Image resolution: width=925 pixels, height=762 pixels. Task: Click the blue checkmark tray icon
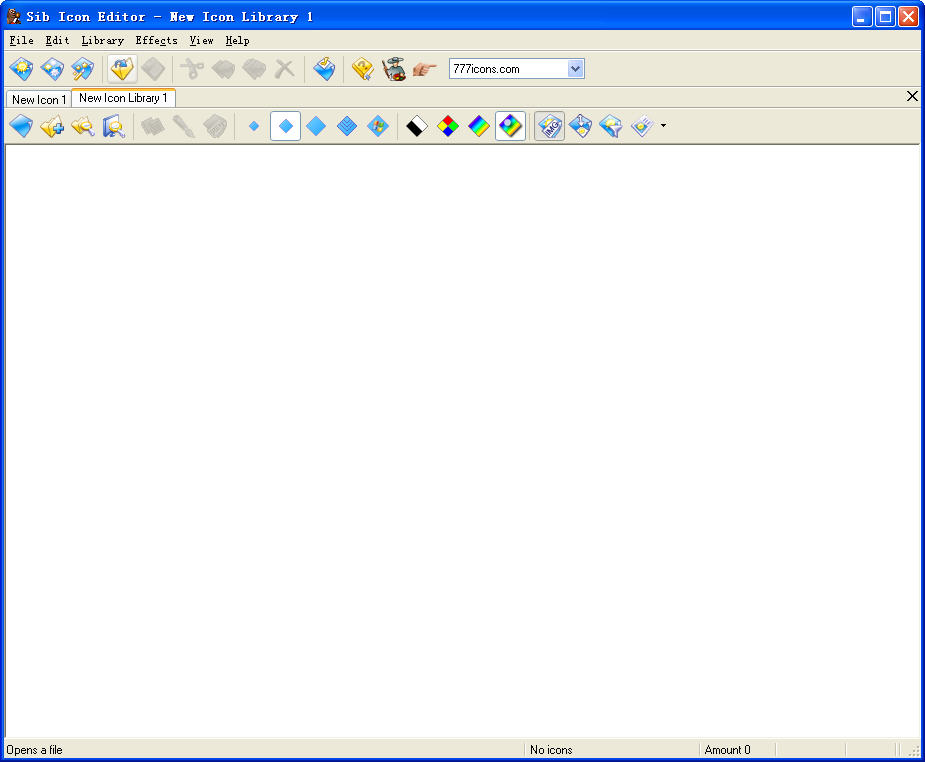324,69
